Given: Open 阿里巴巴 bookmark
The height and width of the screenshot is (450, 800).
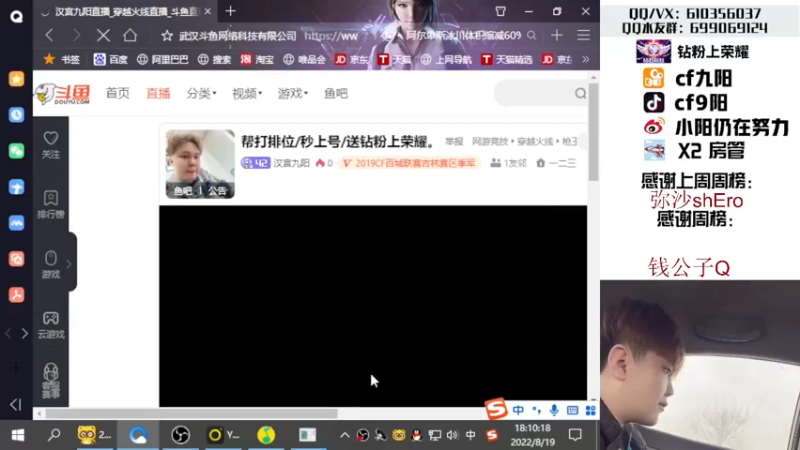Looking at the screenshot, I should [163, 59].
